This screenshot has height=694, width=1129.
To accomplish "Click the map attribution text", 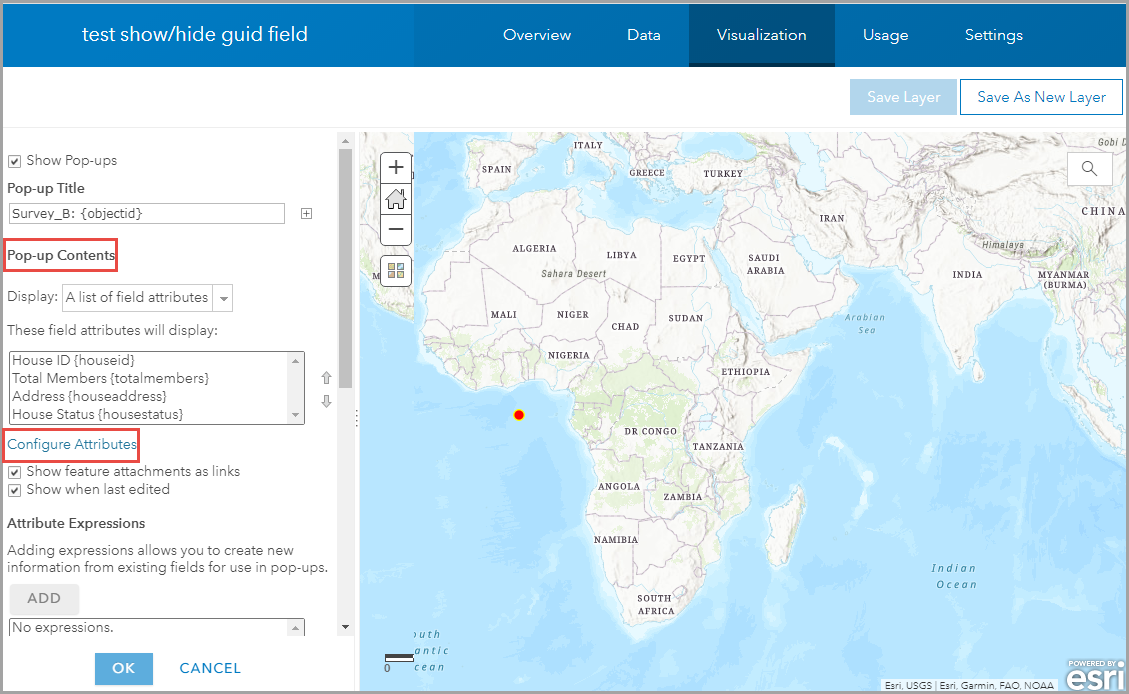I will [969, 685].
